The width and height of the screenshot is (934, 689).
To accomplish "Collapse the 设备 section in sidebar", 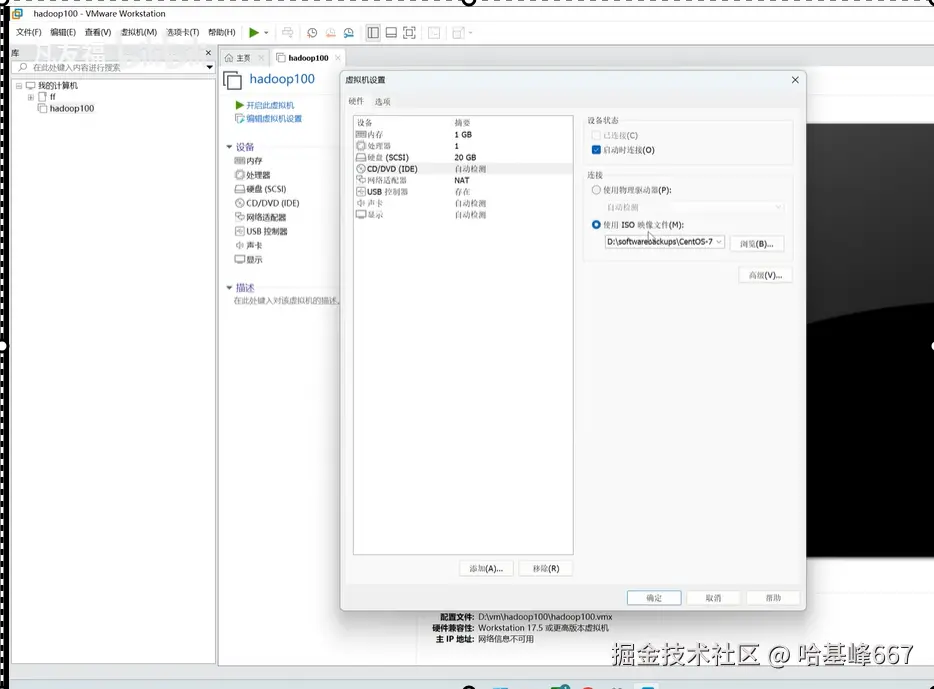I will pyautogui.click(x=230, y=146).
